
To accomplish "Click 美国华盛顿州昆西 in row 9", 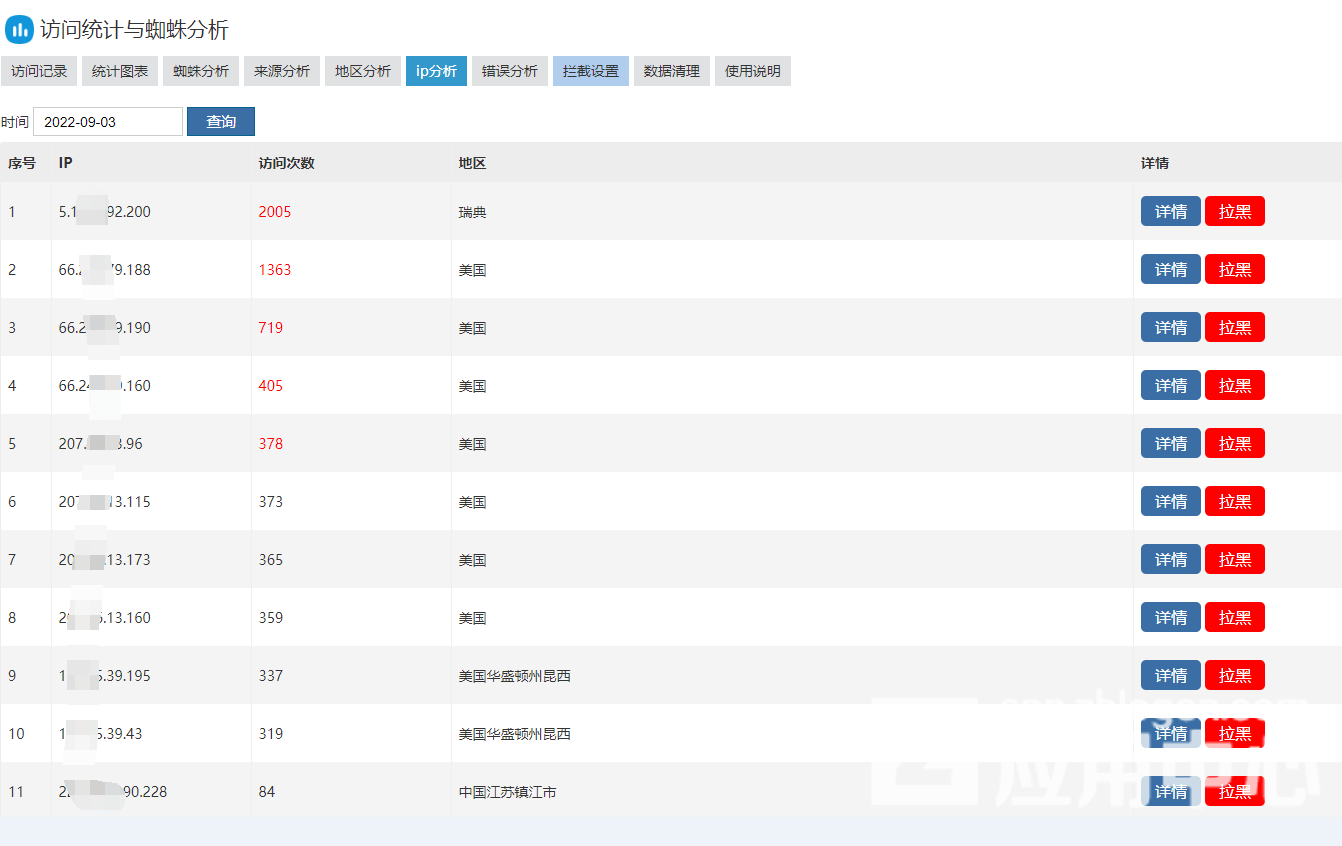I will pyautogui.click(x=514, y=676).
